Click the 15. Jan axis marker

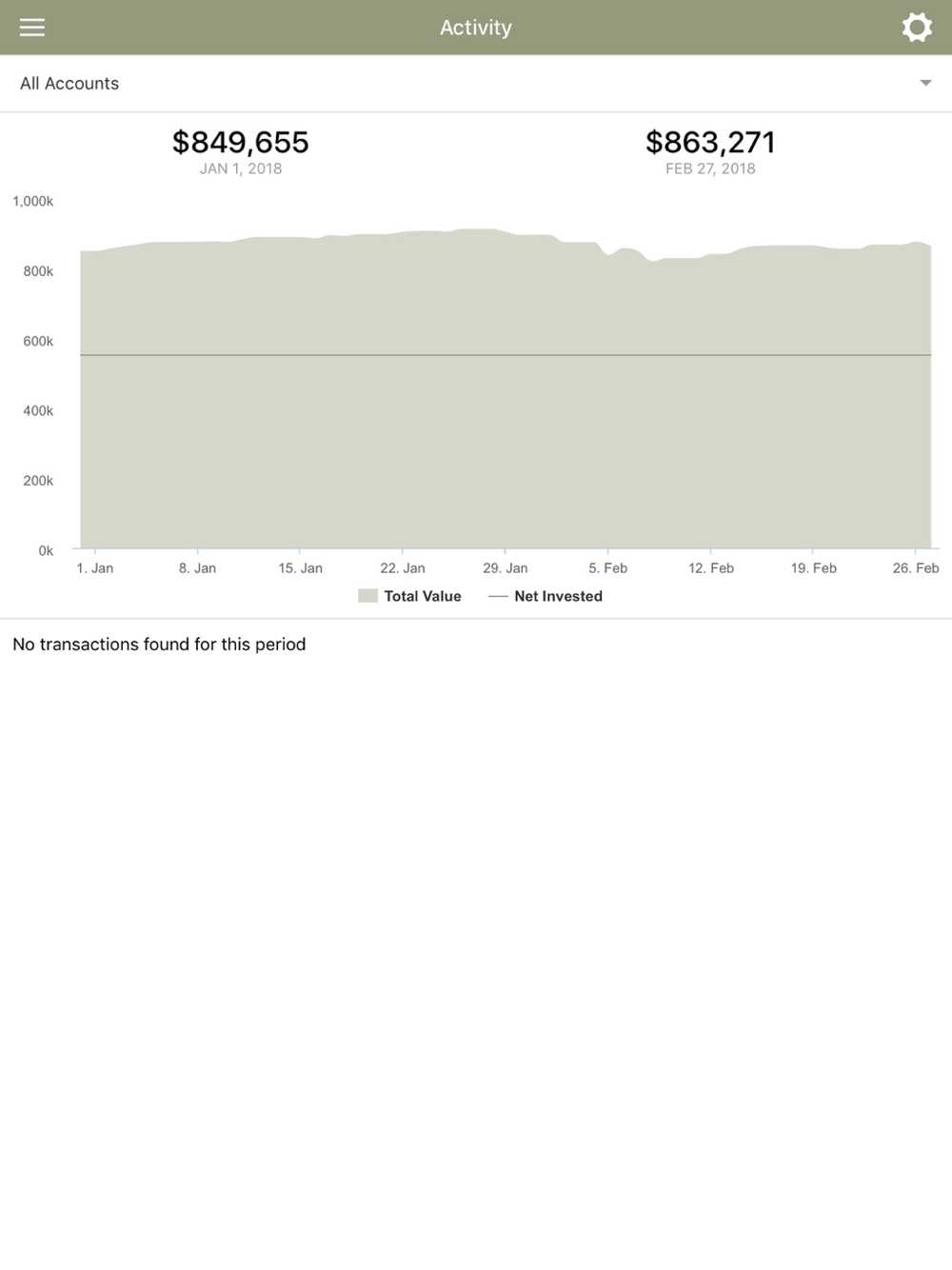click(300, 568)
